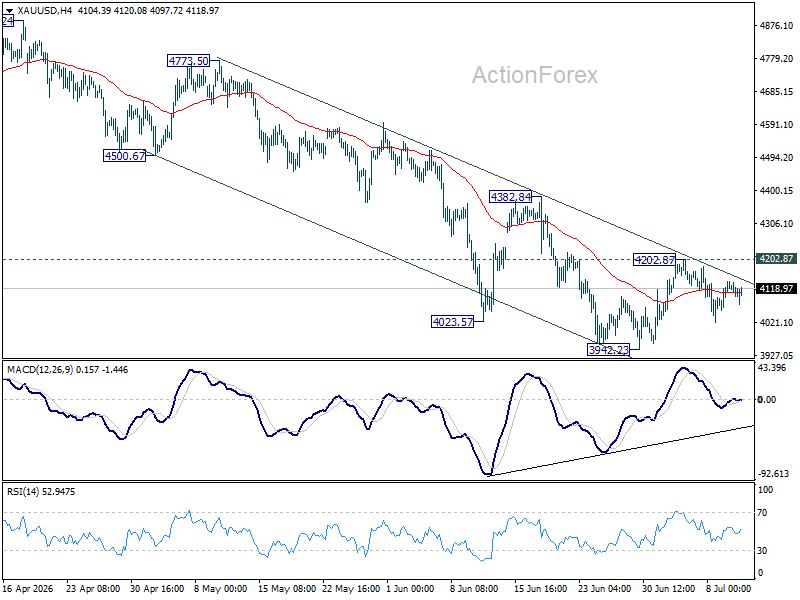Select the 3927.05 price axis value
The height and width of the screenshot is (600, 800).
pyautogui.click(x=777, y=356)
